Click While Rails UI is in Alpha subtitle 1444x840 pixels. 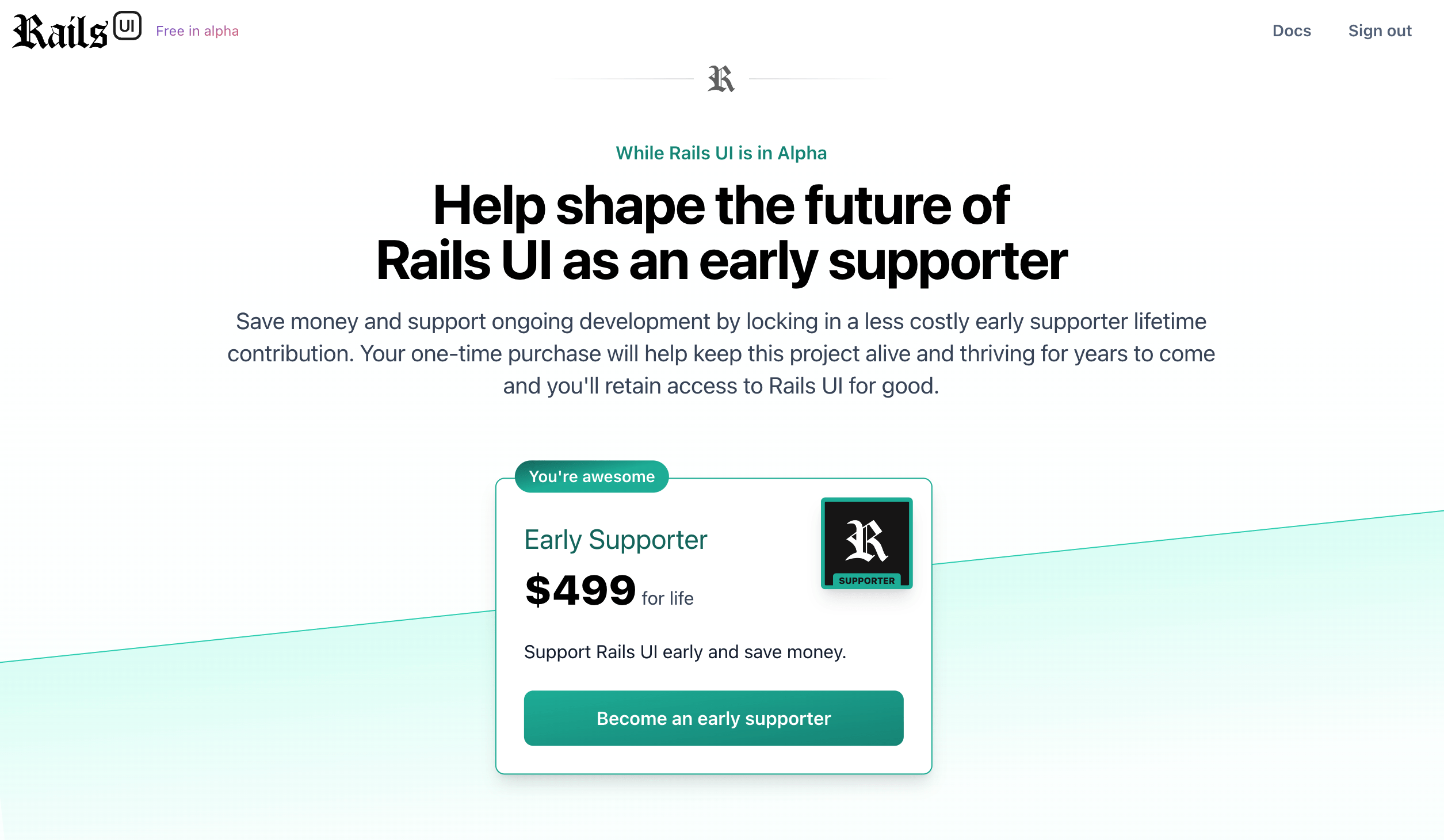(x=721, y=153)
